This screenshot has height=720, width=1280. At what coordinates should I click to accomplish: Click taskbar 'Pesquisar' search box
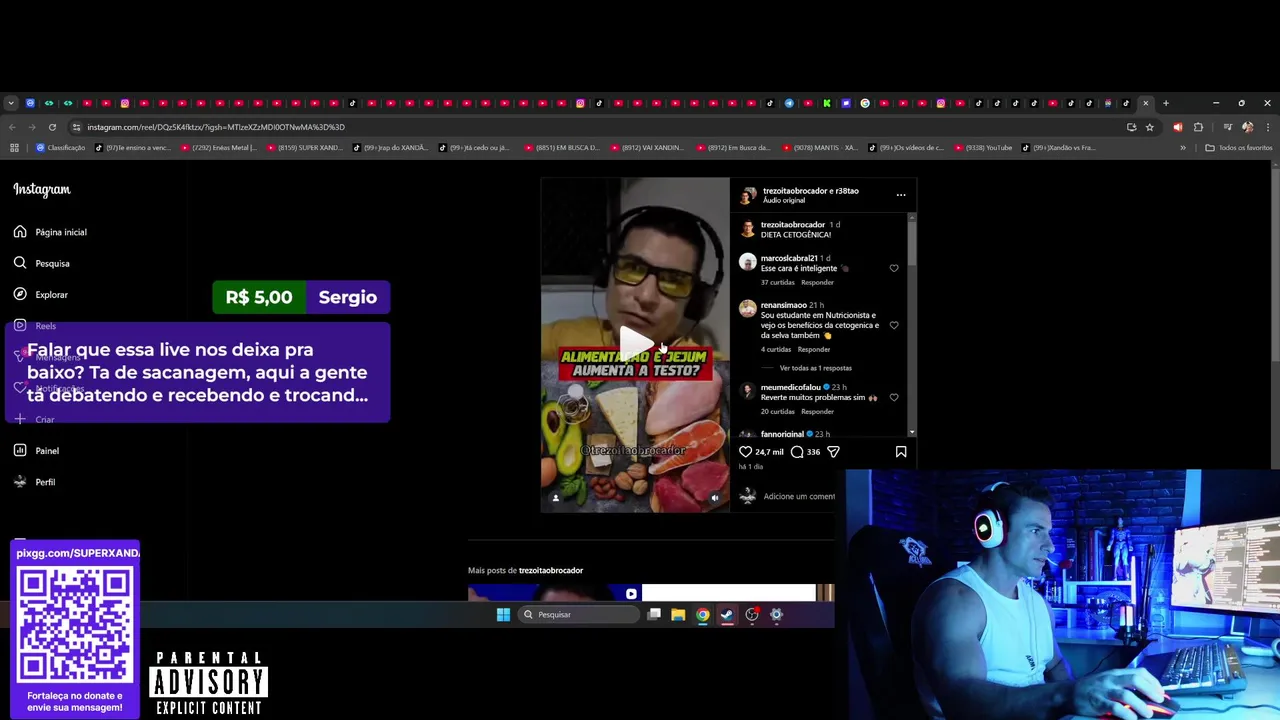coord(578,615)
